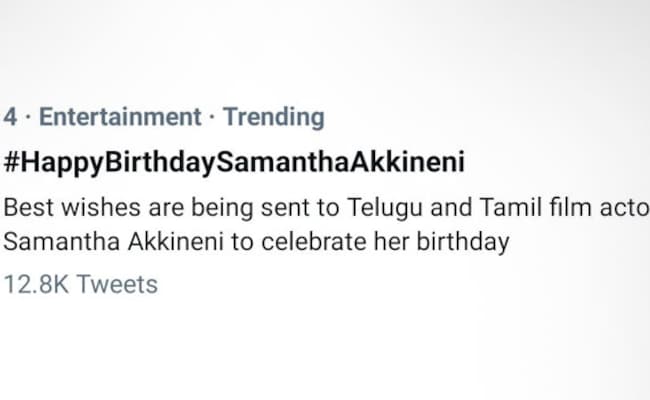Image resolution: width=650 pixels, height=400 pixels.
Task: Click the # symbol starting the hashtag
Action: (x=12, y=162)
